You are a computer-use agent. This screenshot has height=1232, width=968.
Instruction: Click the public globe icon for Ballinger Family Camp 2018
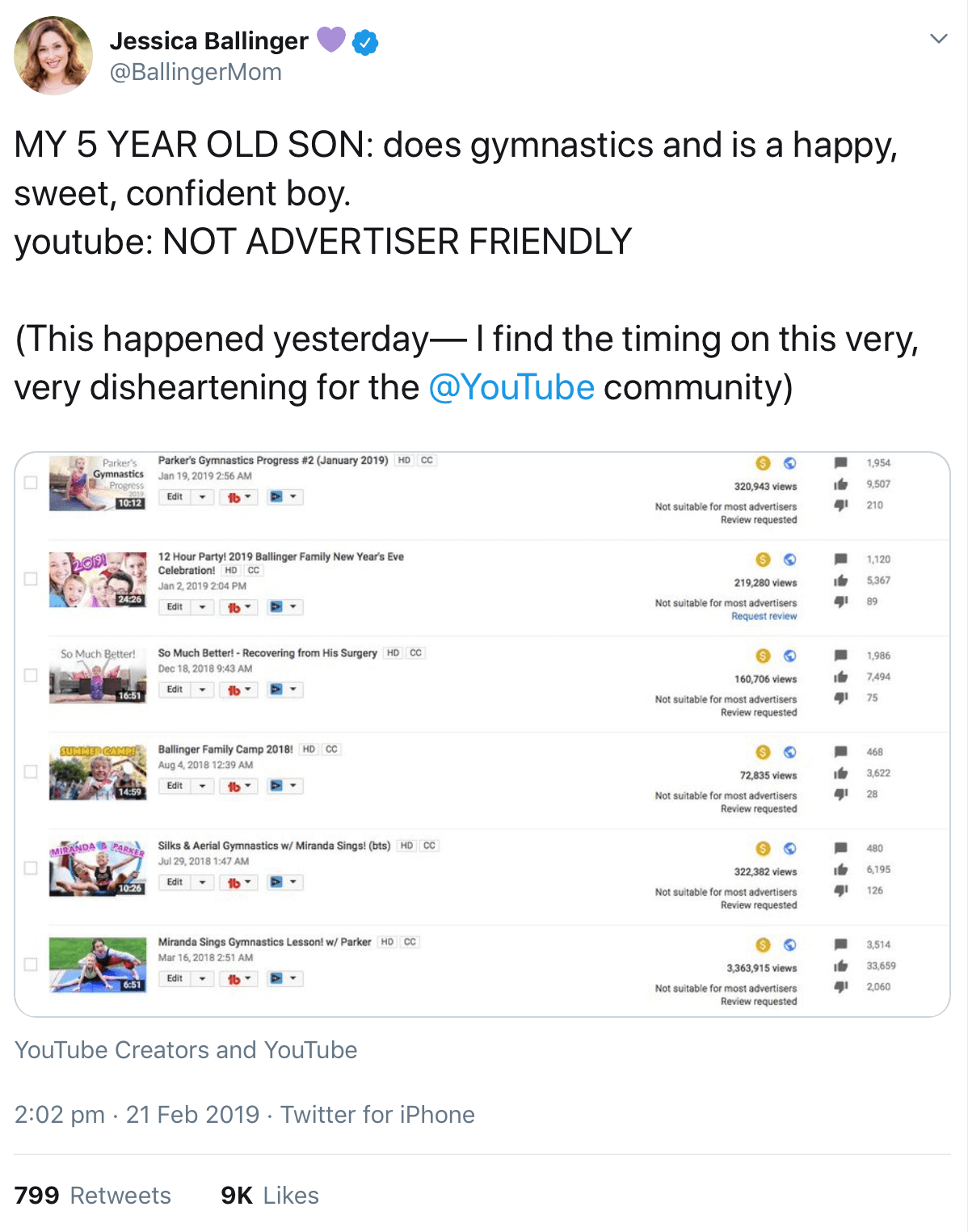coord(790,752)
